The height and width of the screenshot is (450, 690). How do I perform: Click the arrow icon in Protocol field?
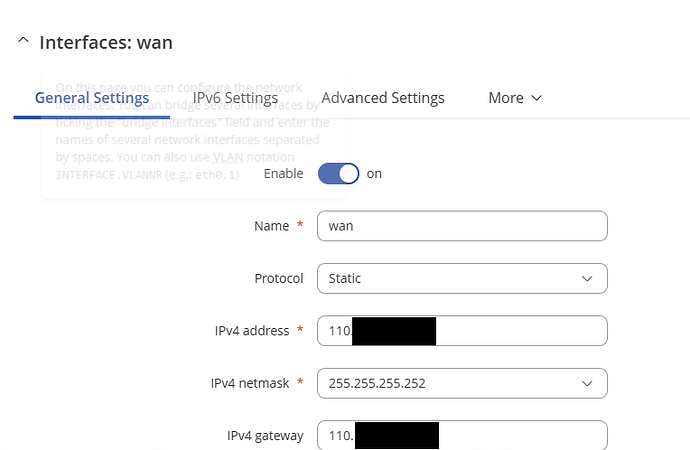tap(587, 279)
